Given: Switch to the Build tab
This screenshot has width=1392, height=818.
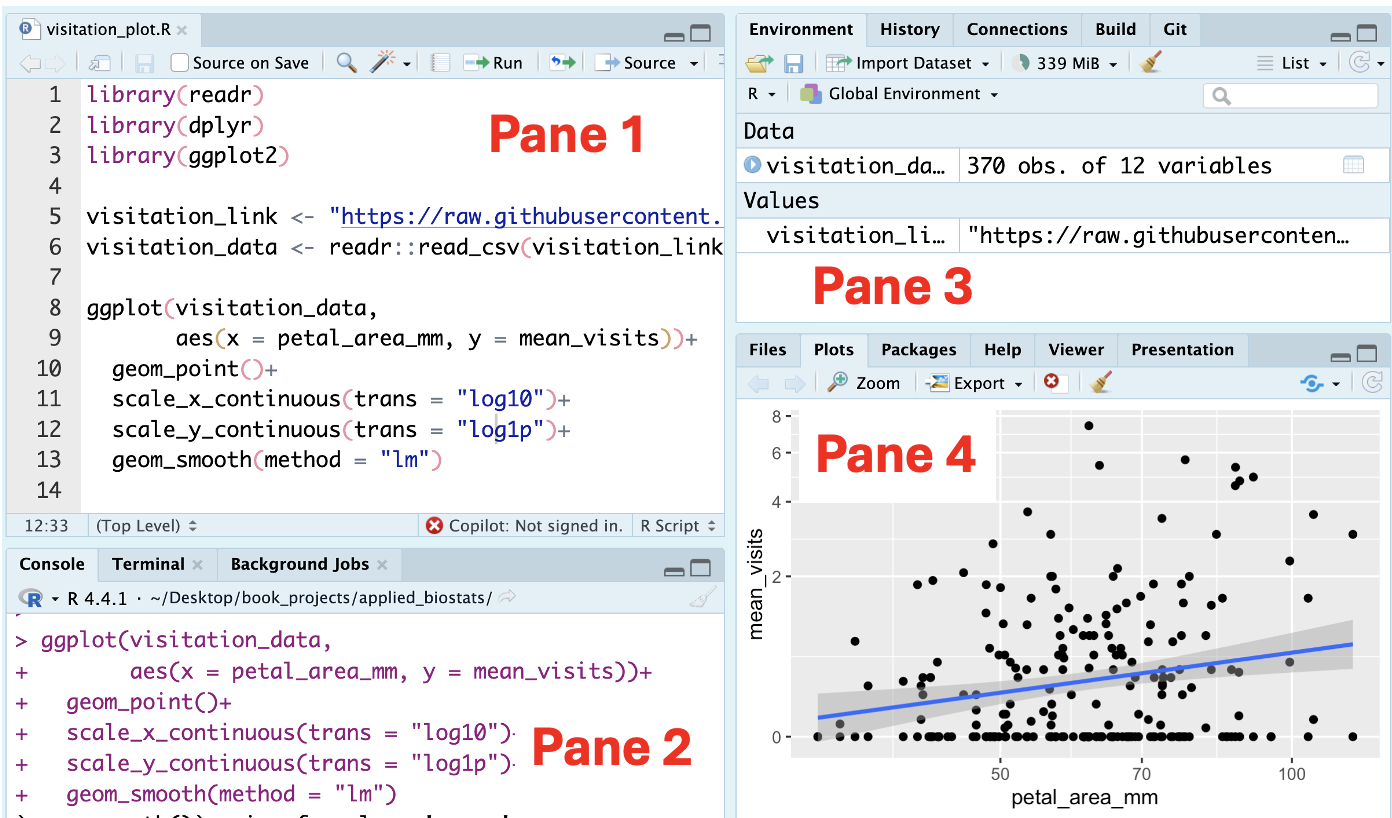Looking at the screenshot, I should click(1115, 29).
